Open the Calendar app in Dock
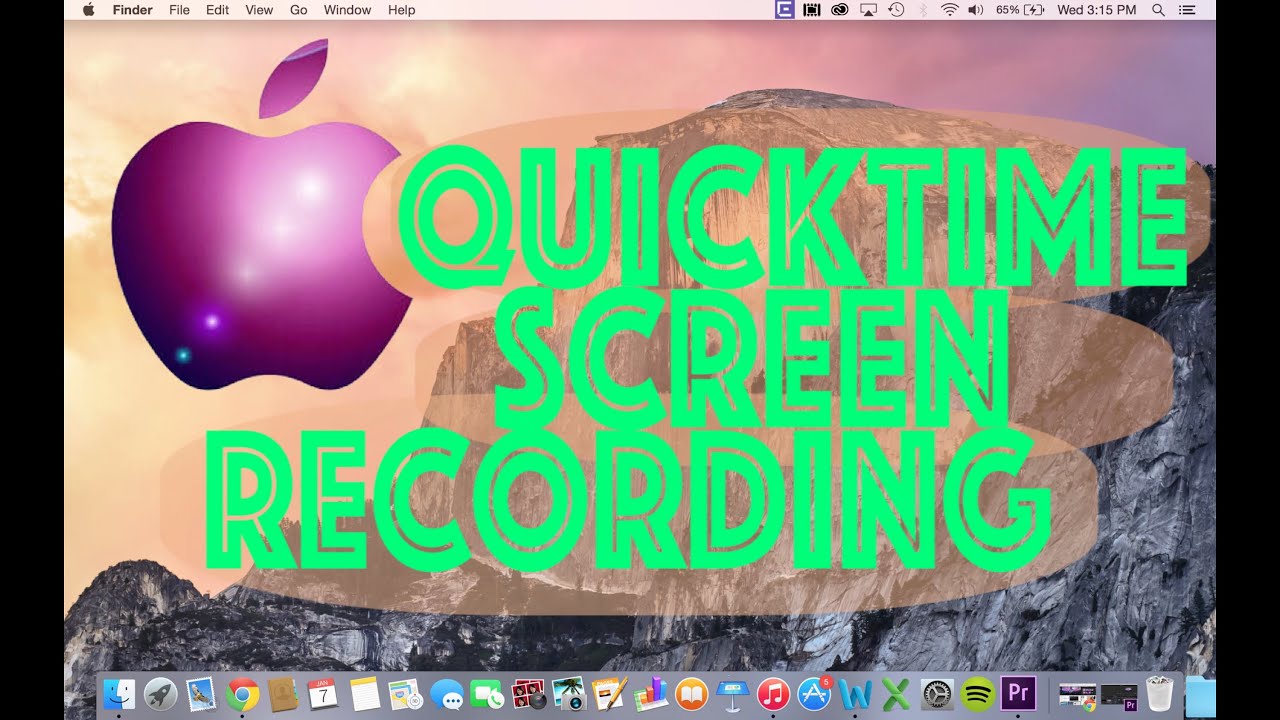This screenshot has height=720, width=1280. pos(323,693)
